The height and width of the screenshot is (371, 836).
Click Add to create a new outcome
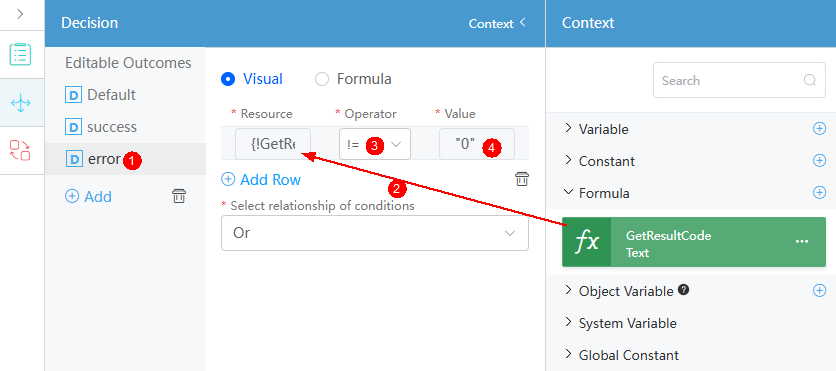click(88, 197)
